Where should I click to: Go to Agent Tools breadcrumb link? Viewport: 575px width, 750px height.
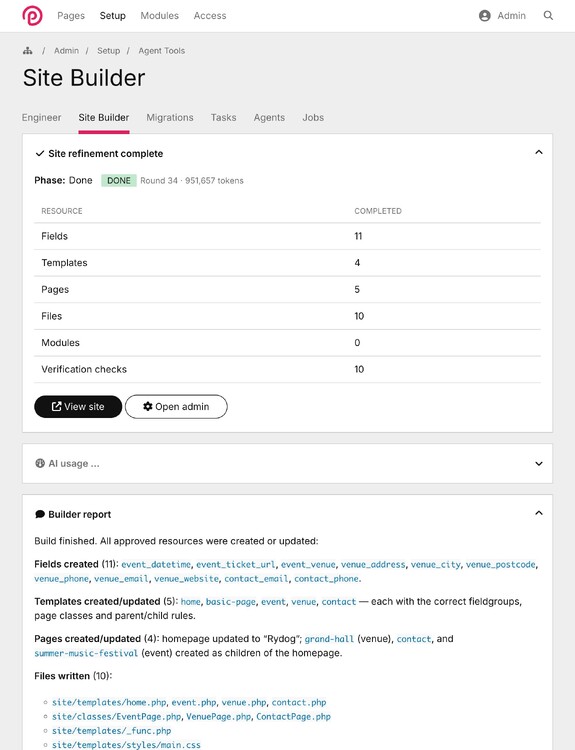(x=162, y=51)
